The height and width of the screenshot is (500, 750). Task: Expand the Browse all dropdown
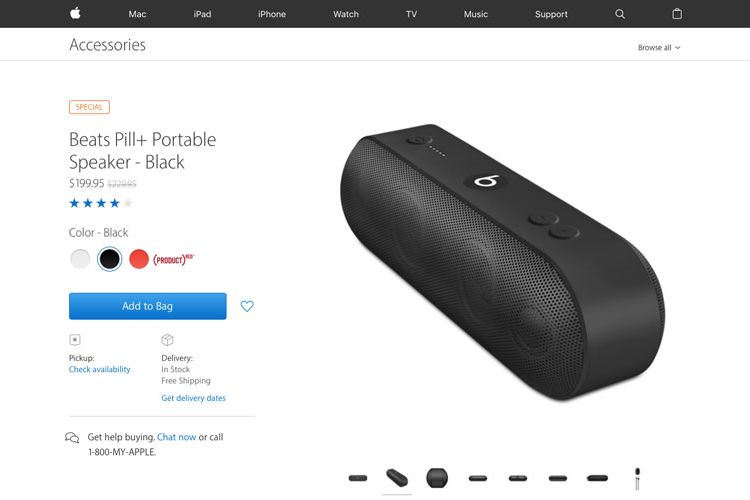[x=659, y=47]
